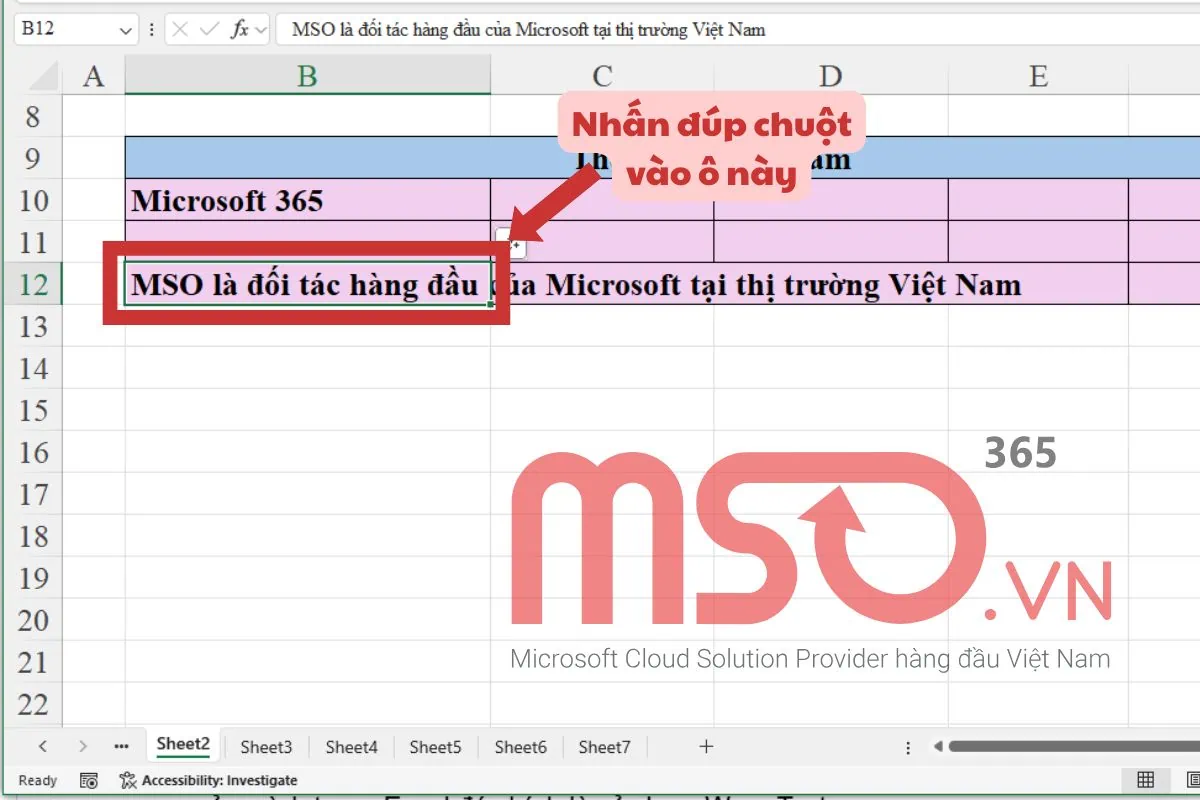
Task: Click the horizontal scrollbar thumb
Action: coord(1074,747)
